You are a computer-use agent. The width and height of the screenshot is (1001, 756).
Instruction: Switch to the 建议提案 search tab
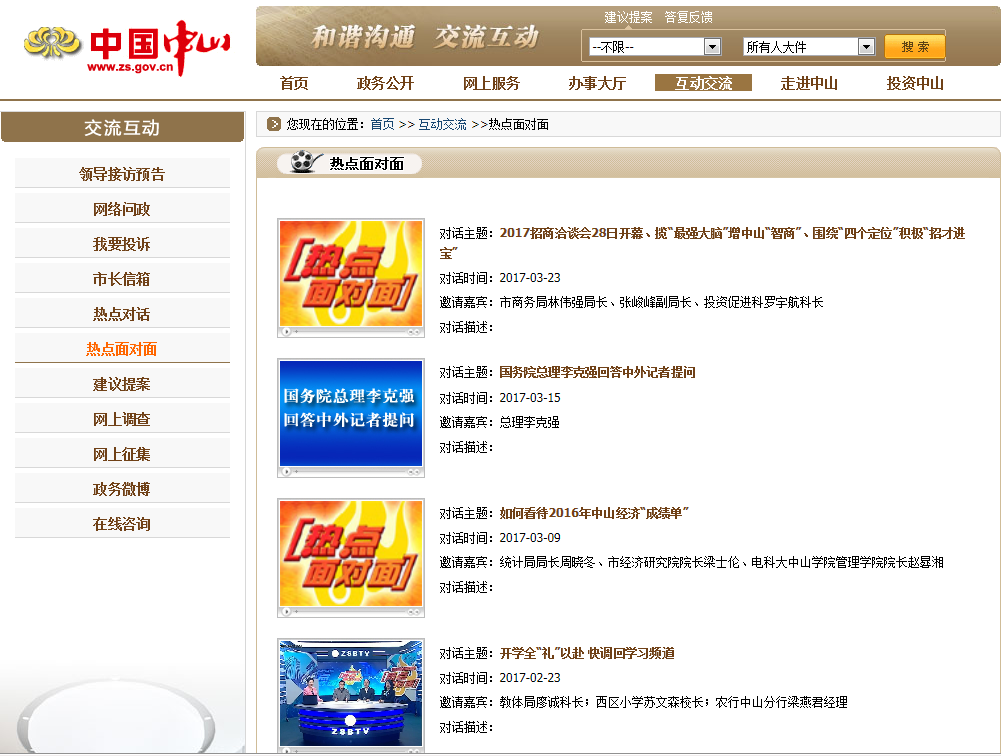(628, 17)
